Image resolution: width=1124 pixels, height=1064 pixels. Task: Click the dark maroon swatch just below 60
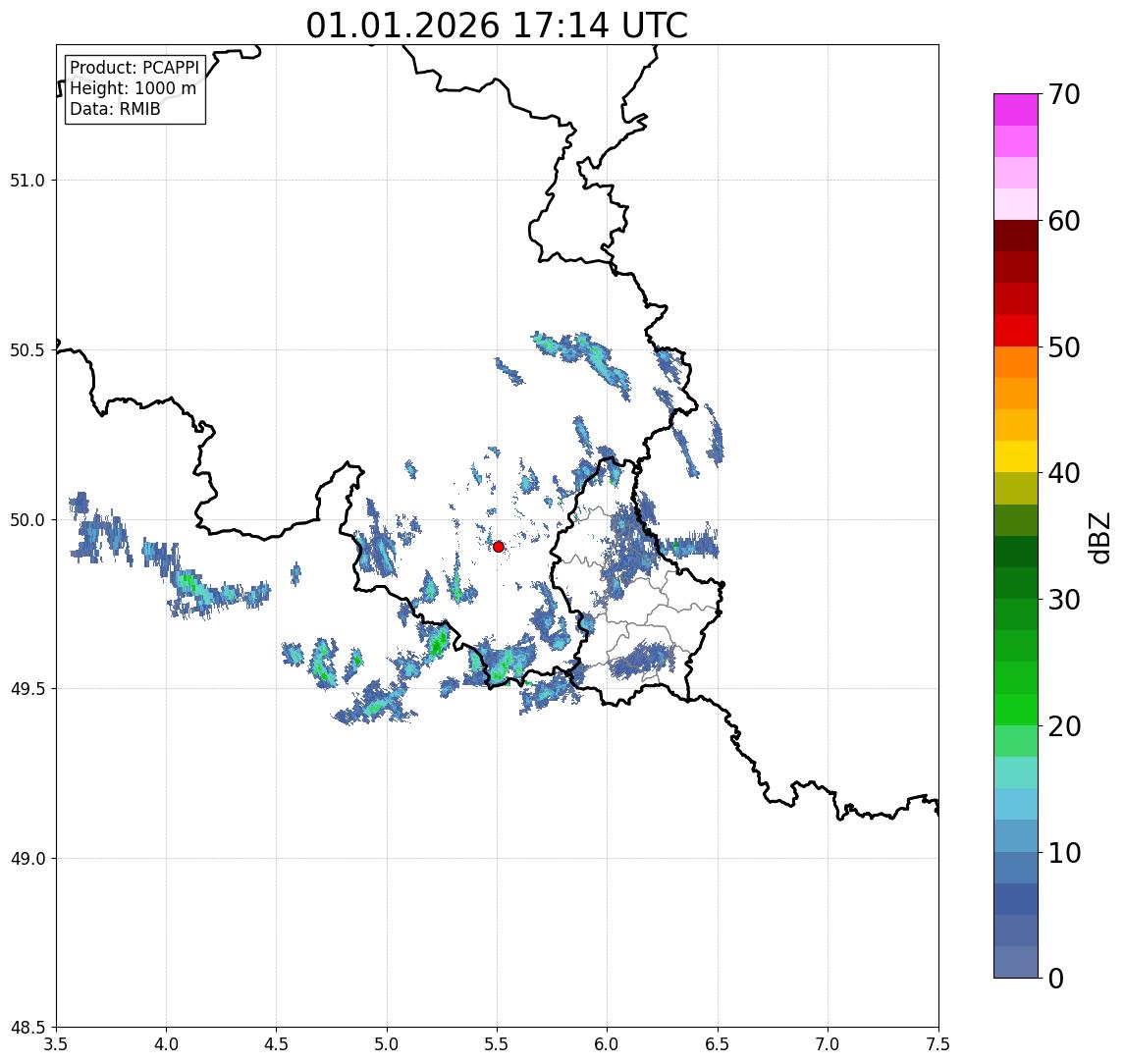pyautogui.click(x=1016, y=236)
